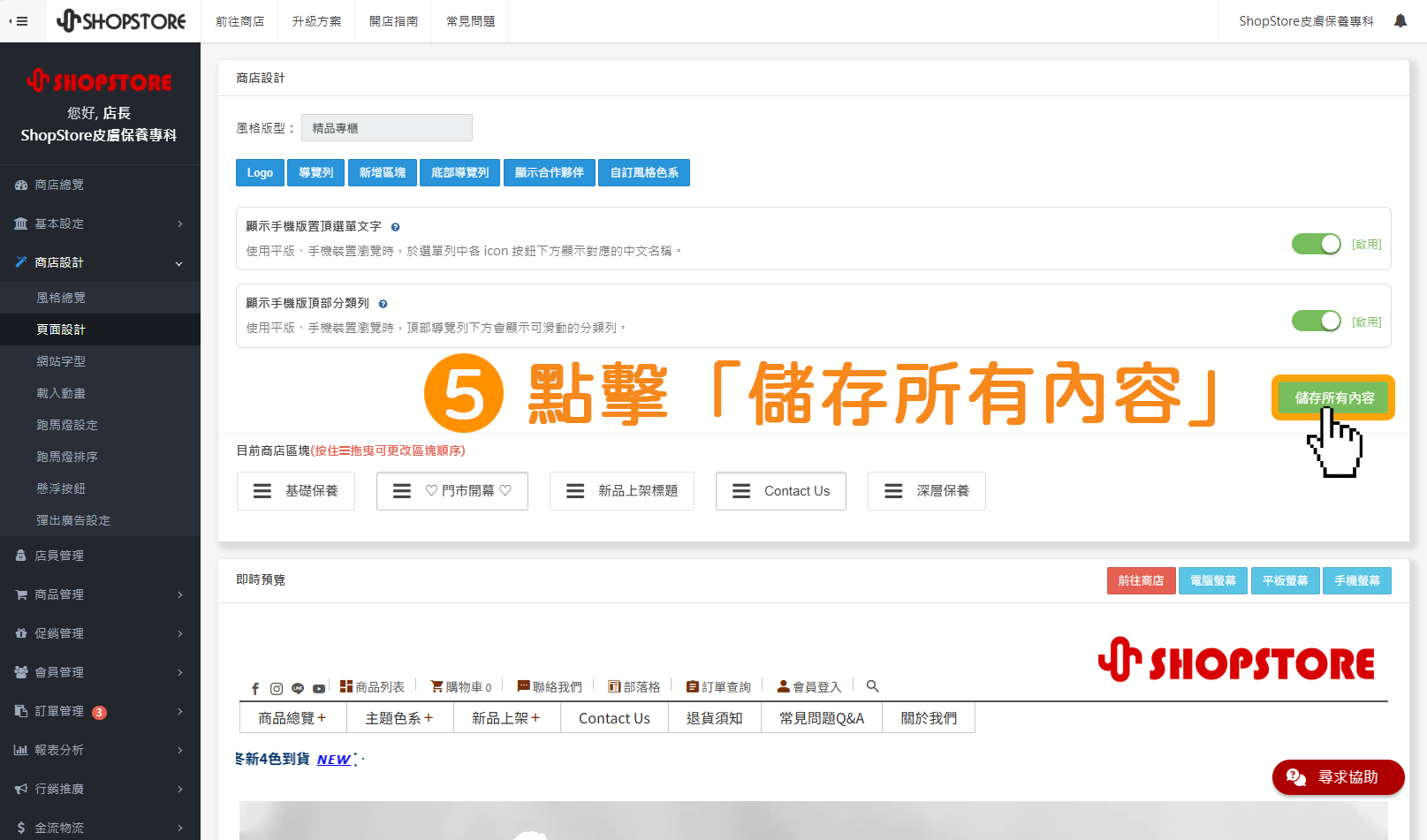
Task: Click the red SHOPSTORE logo in preview
Action: 1236,660
